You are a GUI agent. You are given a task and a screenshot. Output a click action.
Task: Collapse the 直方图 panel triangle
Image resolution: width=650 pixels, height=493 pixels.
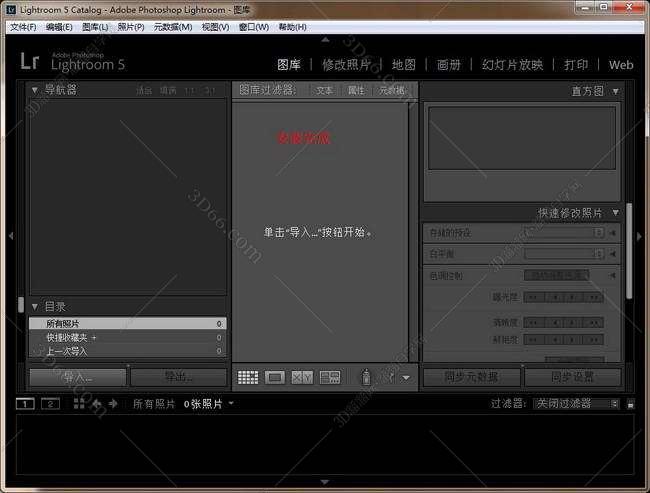click(616, 91)
